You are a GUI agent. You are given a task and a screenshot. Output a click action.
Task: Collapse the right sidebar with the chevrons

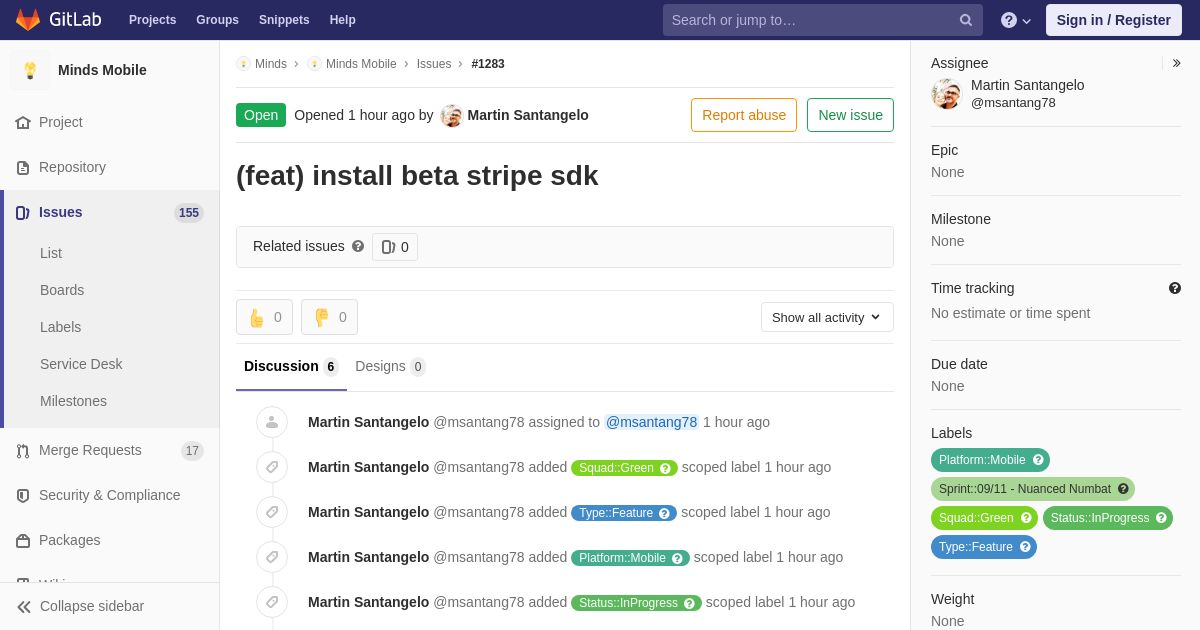[x=1176, y=63]
